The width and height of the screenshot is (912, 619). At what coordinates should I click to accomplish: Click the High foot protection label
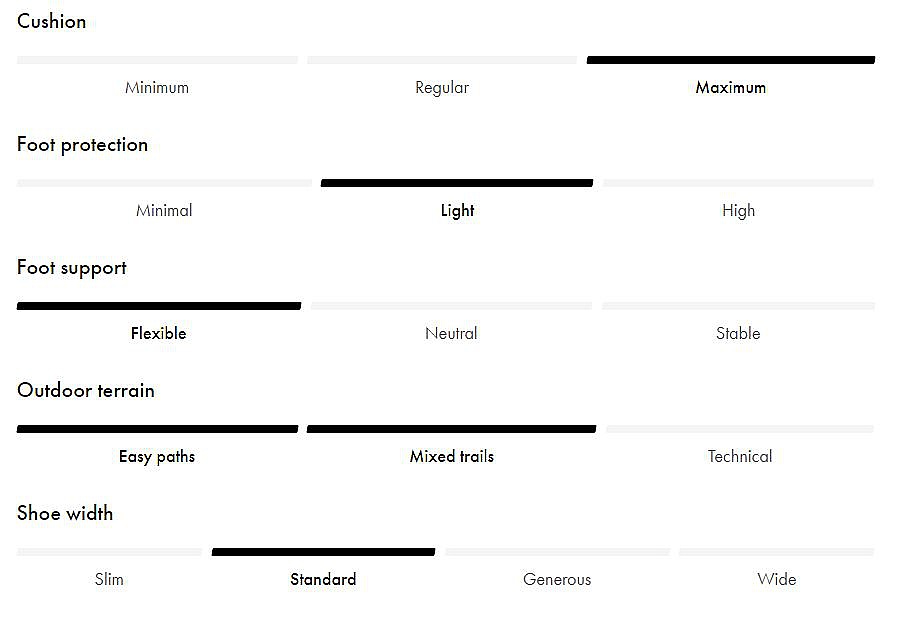(x=739, y=211)
